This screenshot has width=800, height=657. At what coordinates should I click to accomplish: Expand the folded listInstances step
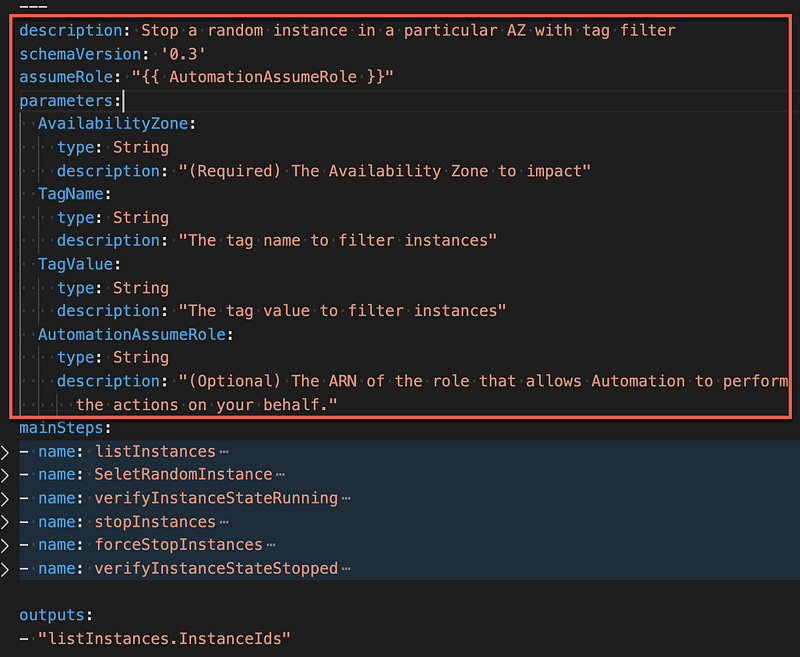pyautogui.click(x=5, y=452)
